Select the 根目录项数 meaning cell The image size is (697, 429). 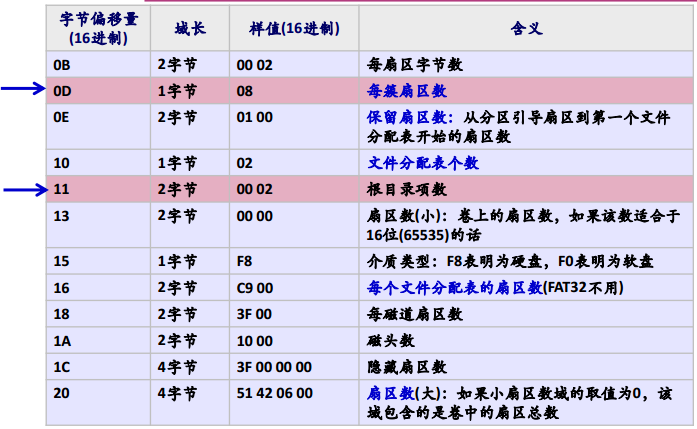[x=408, y=188]
